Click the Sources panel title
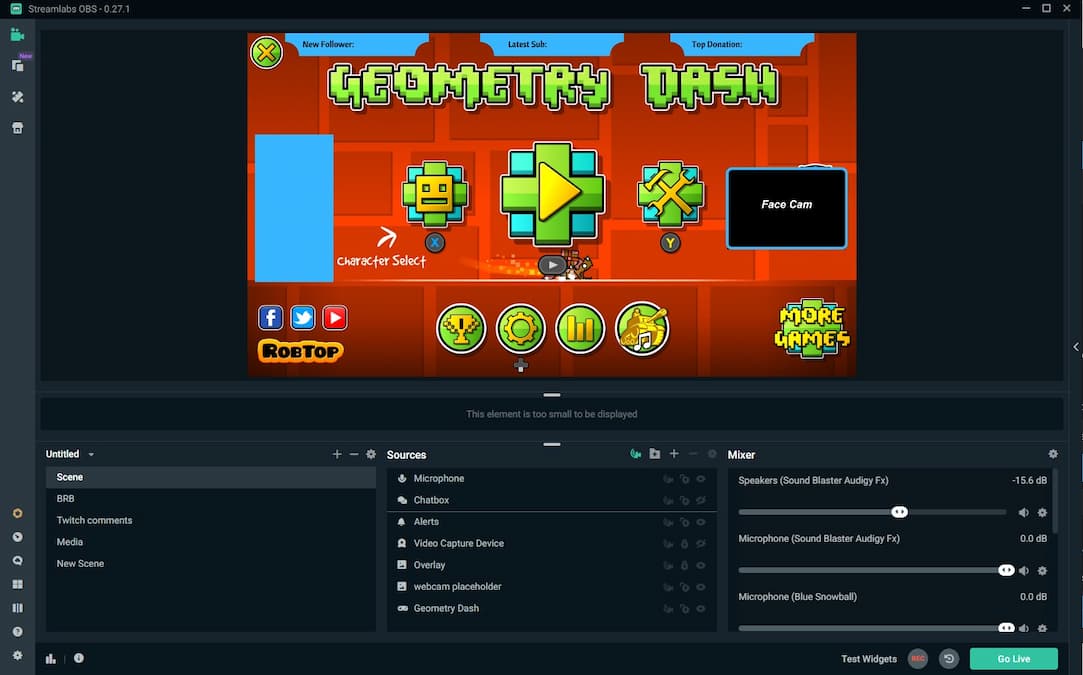 (x=406, y=455)
